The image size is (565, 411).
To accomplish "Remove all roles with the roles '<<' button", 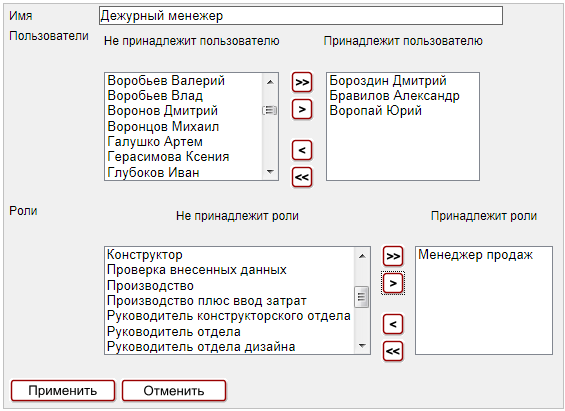I will (x=393, y=351).
